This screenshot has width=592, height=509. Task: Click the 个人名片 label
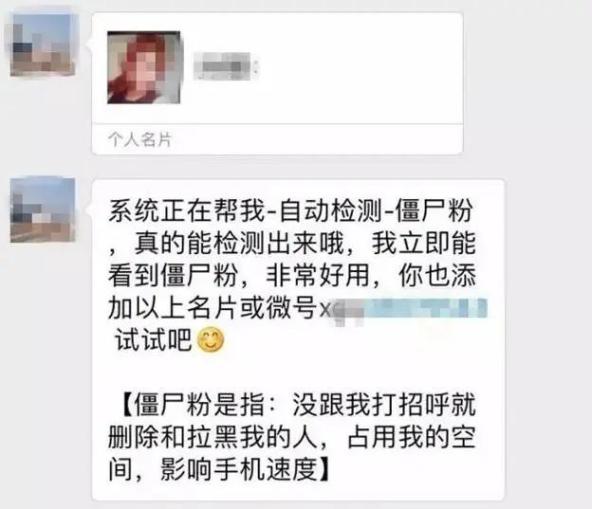pos(140,139)
